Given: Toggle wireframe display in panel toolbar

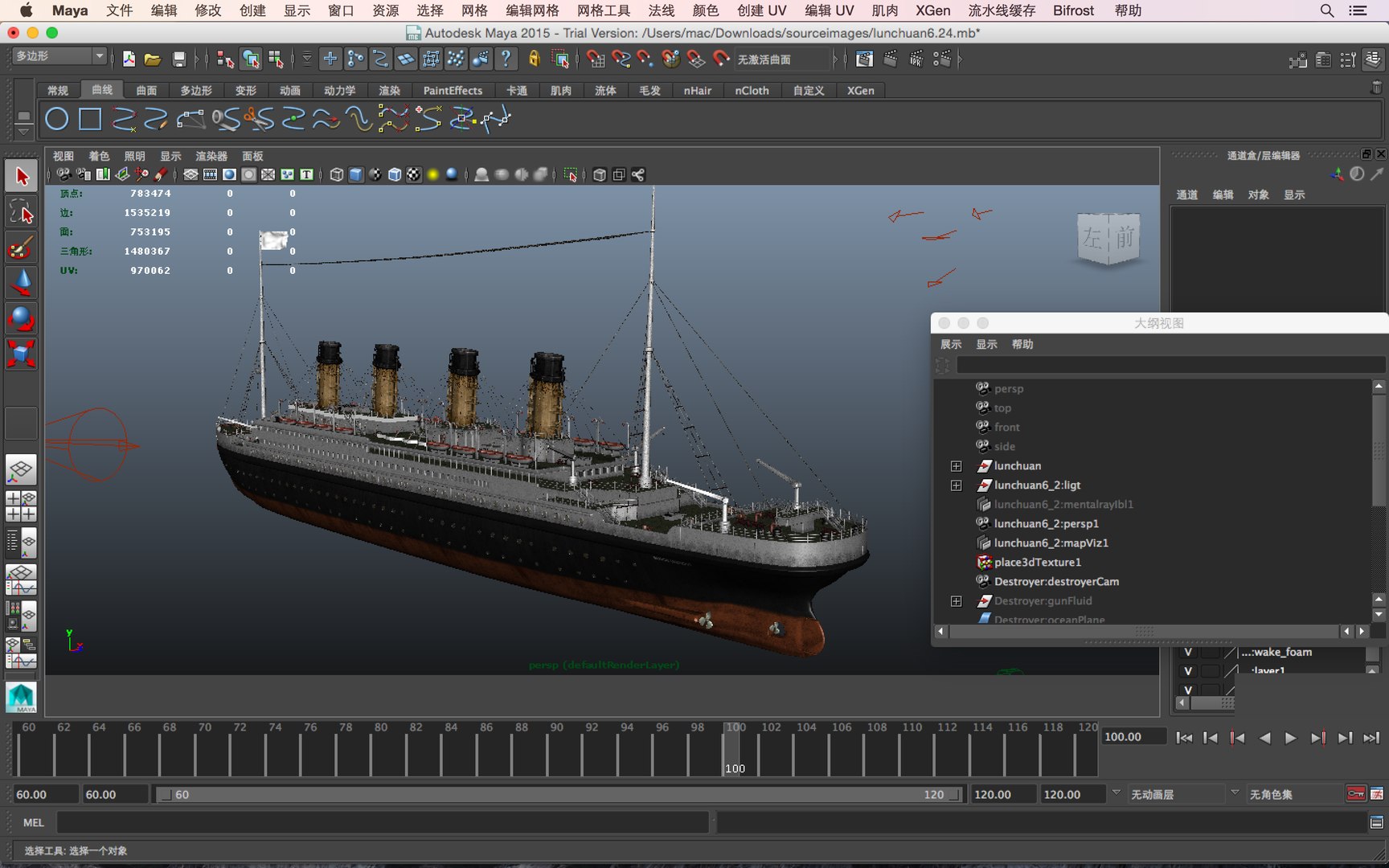Looking at the screenshot, I should coord(336,174).
